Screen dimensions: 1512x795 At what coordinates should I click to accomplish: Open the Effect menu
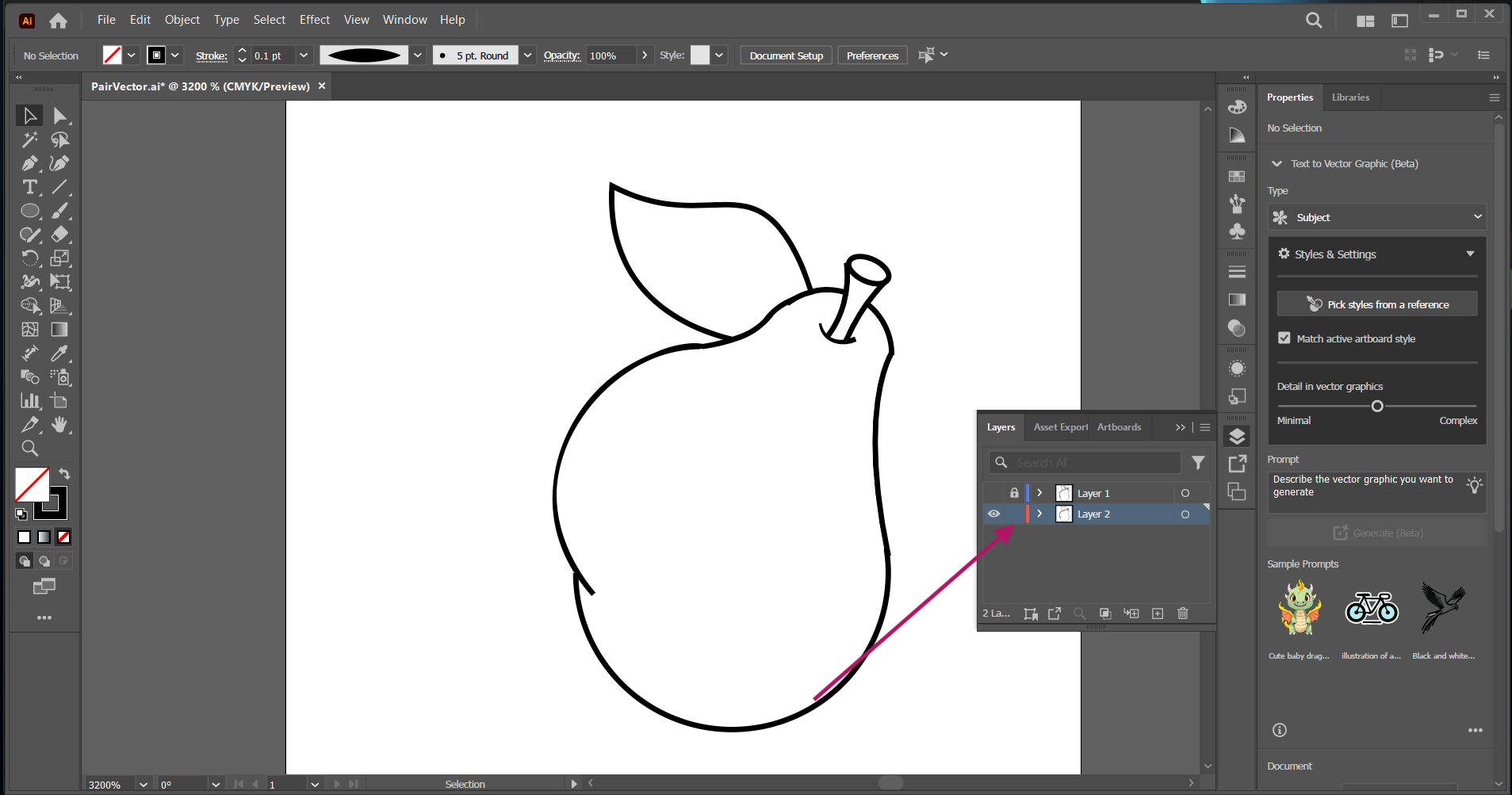pyautogui.click(x=314, y=20)
